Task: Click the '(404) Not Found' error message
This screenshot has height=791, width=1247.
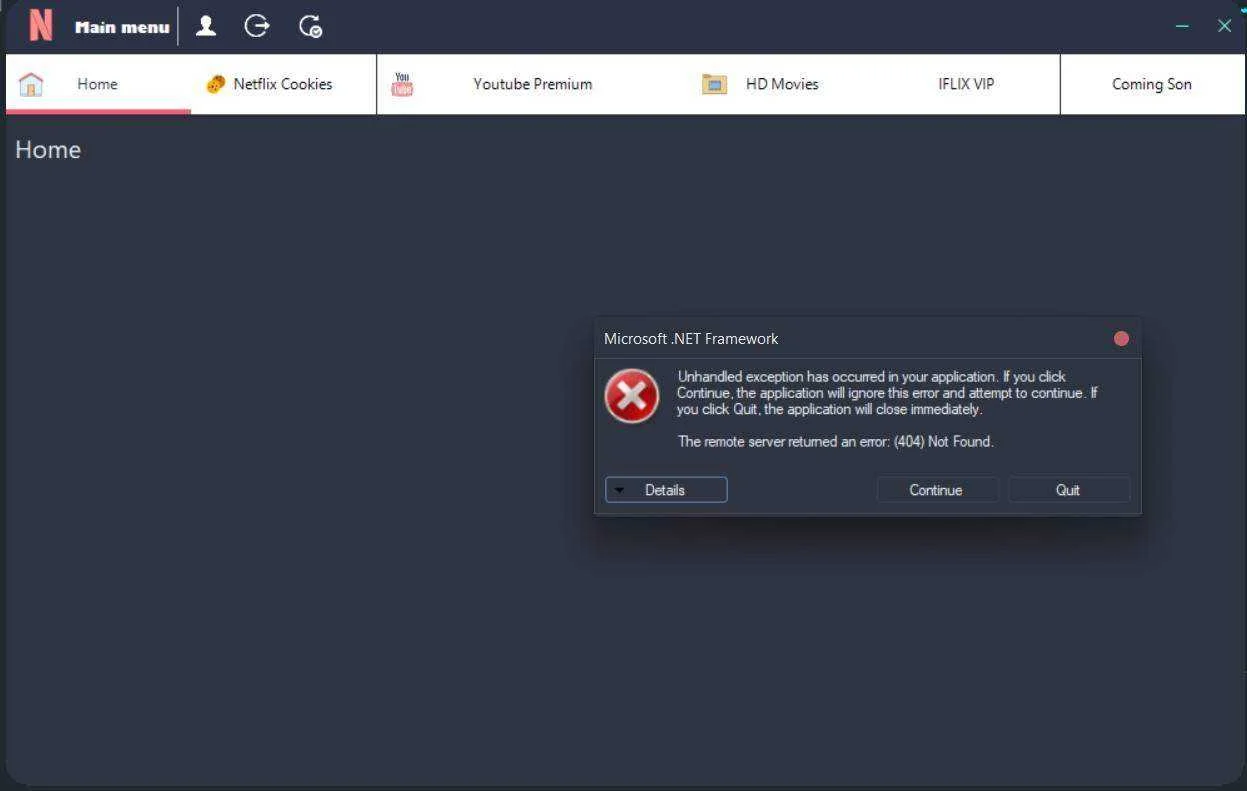Action: (x=836, y=442)
